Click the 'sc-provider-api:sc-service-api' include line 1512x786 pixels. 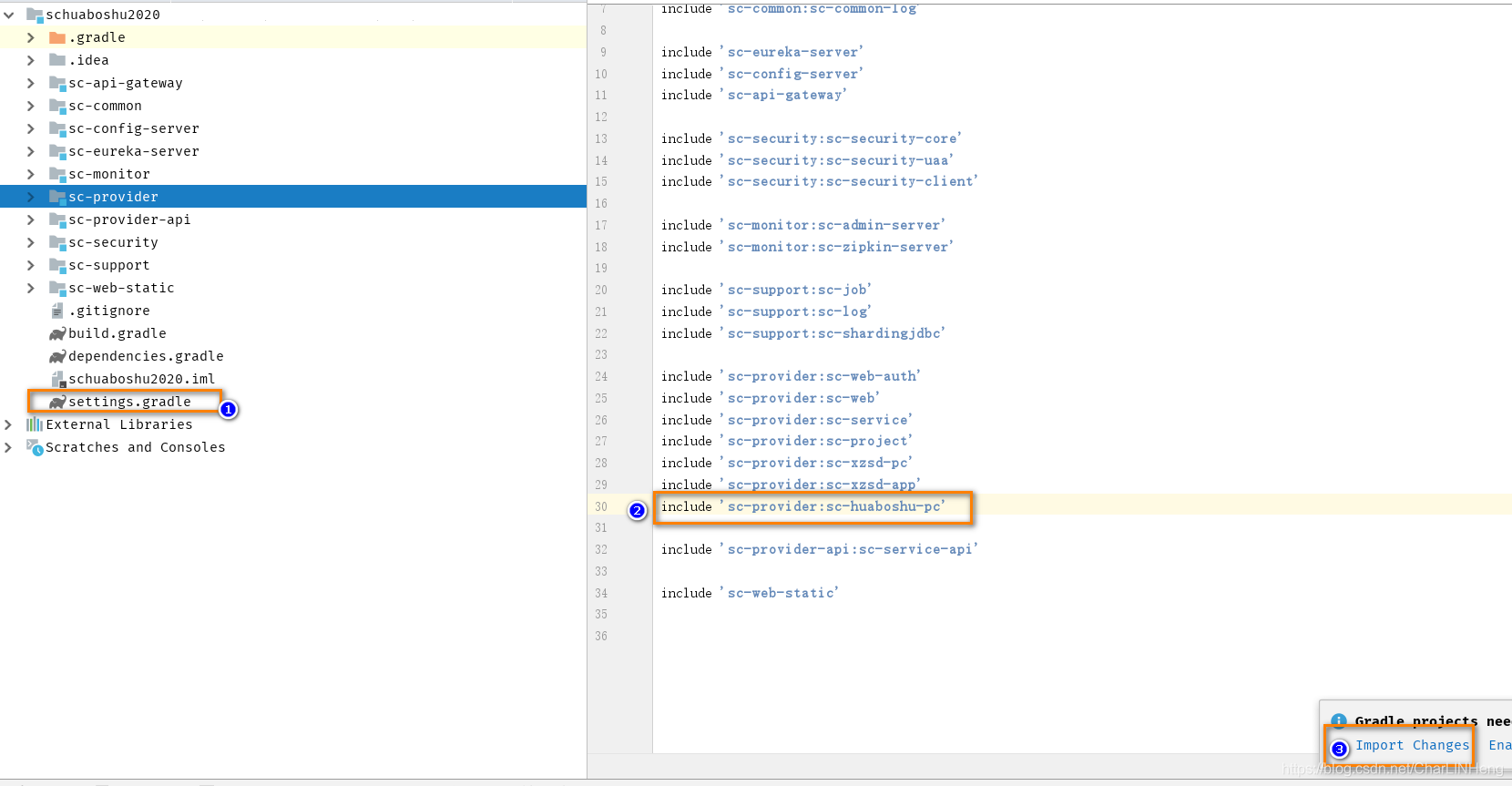pos(820,549)
